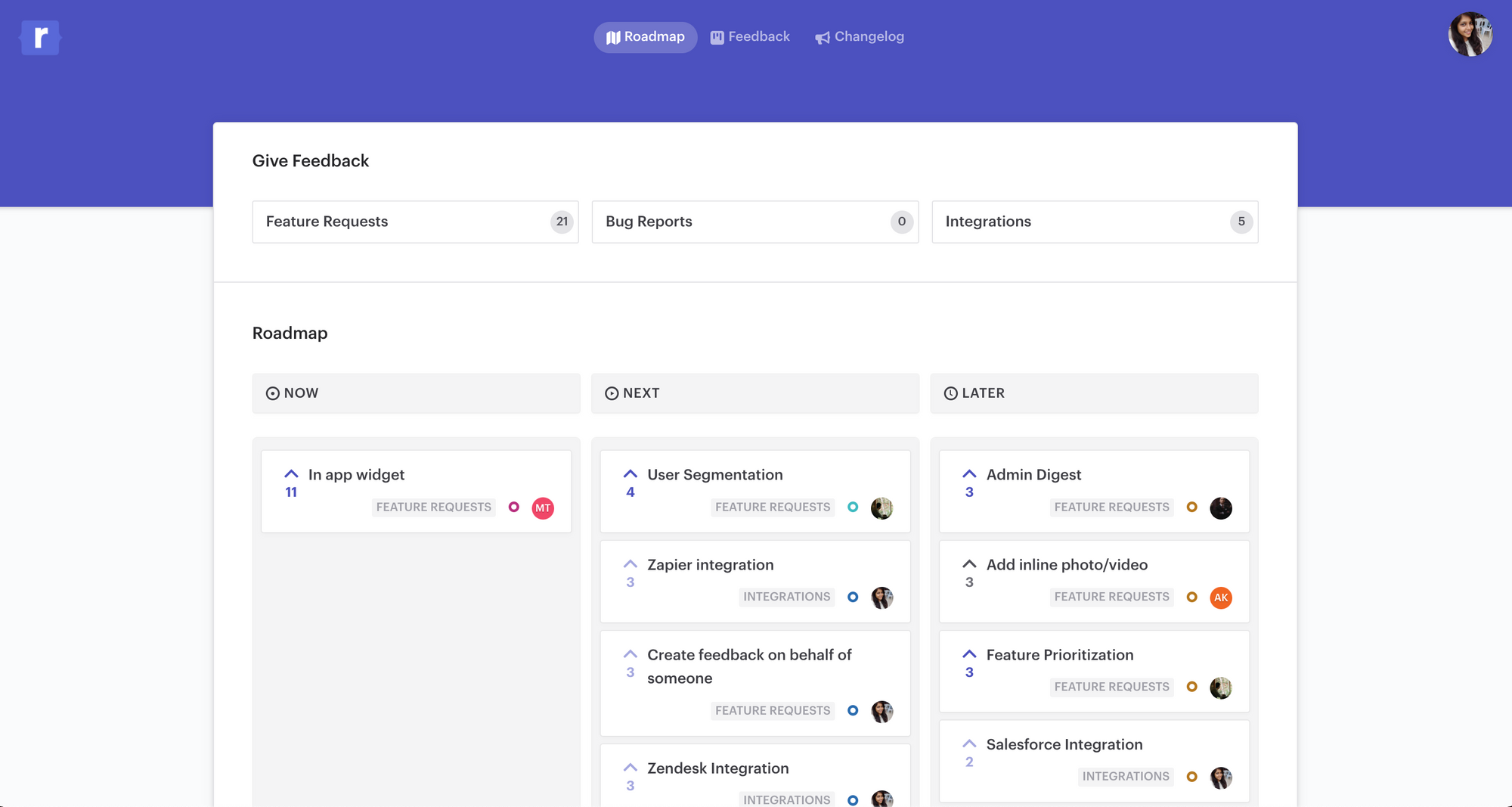This screenshot has width=1512, height=807.
Task: Open the In app widget post
Action: (x=356, y=475)
